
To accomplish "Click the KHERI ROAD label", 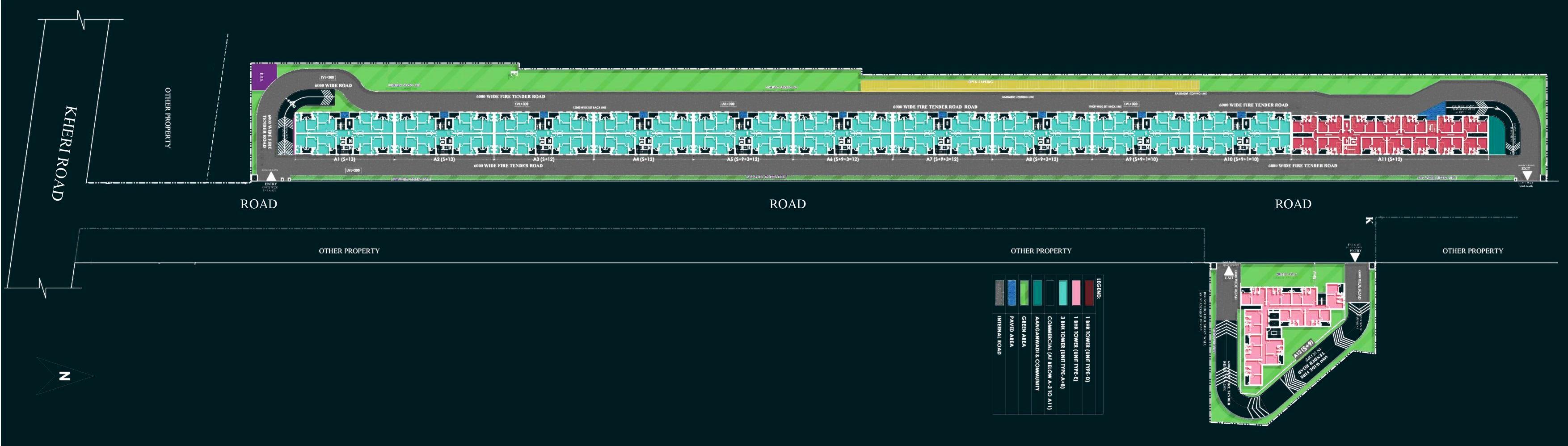I will tap(64, 153).
